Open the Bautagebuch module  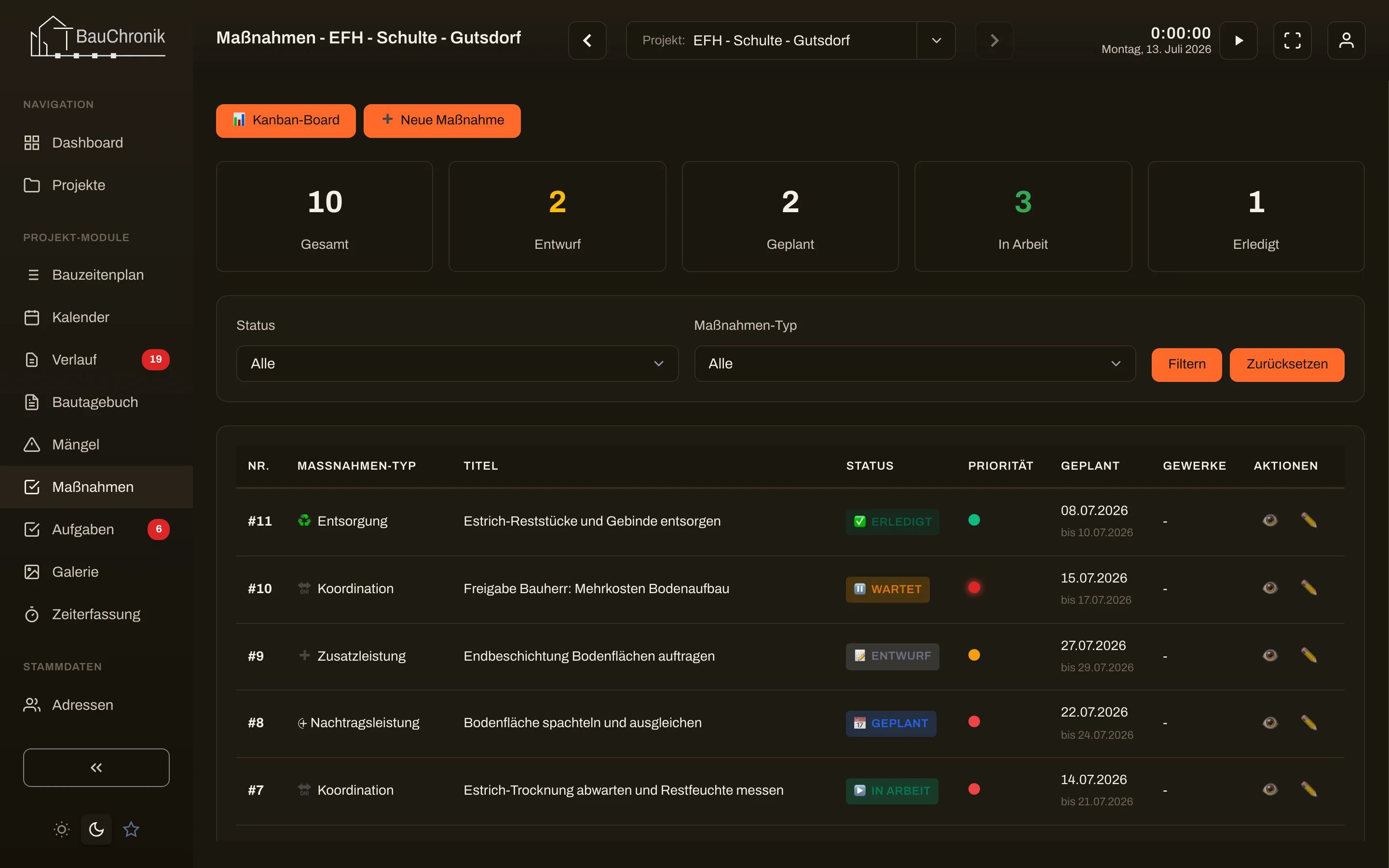pyautogui.click(x=96, y=402)
